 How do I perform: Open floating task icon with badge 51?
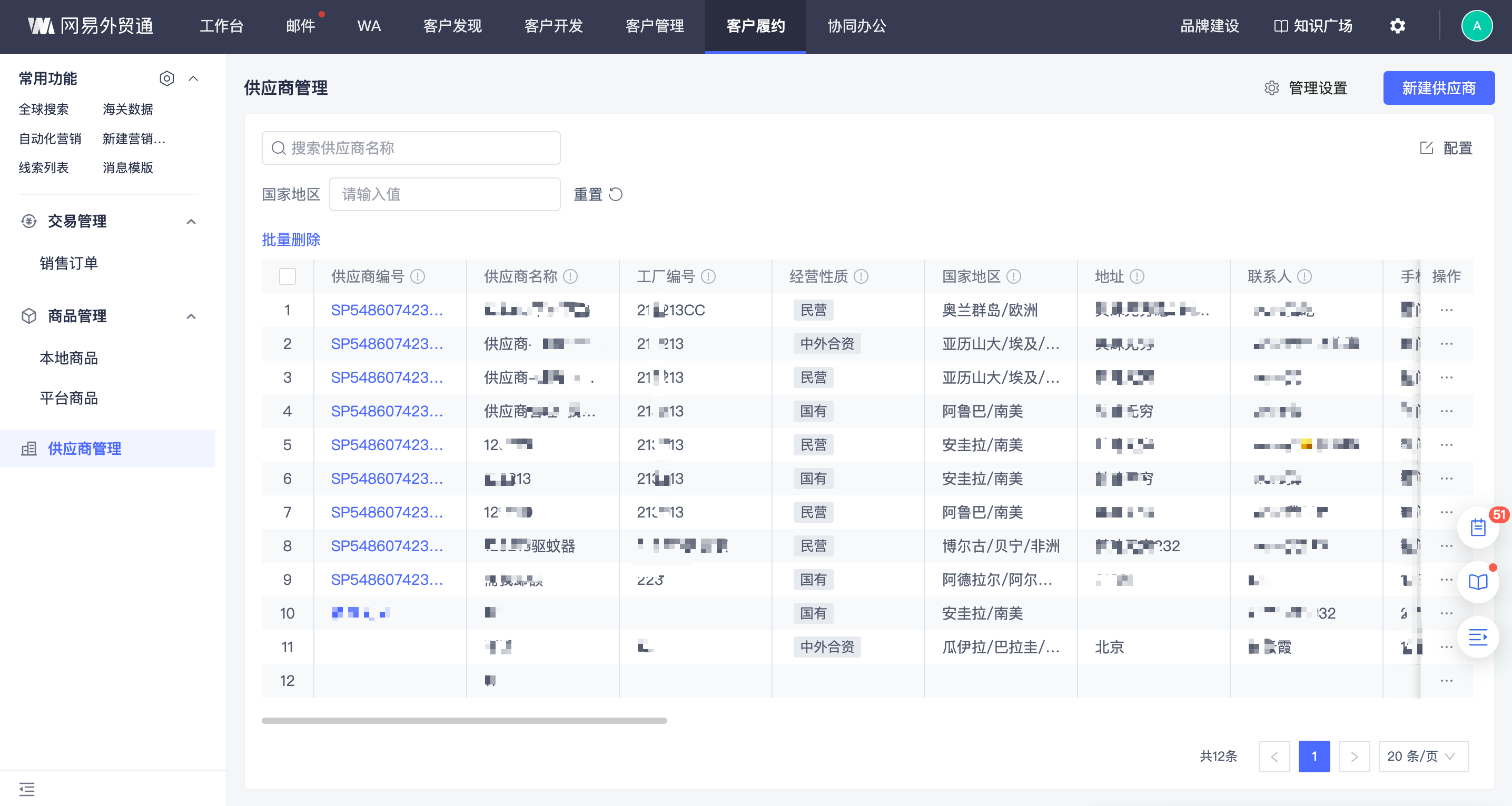tap(1477, 528)
